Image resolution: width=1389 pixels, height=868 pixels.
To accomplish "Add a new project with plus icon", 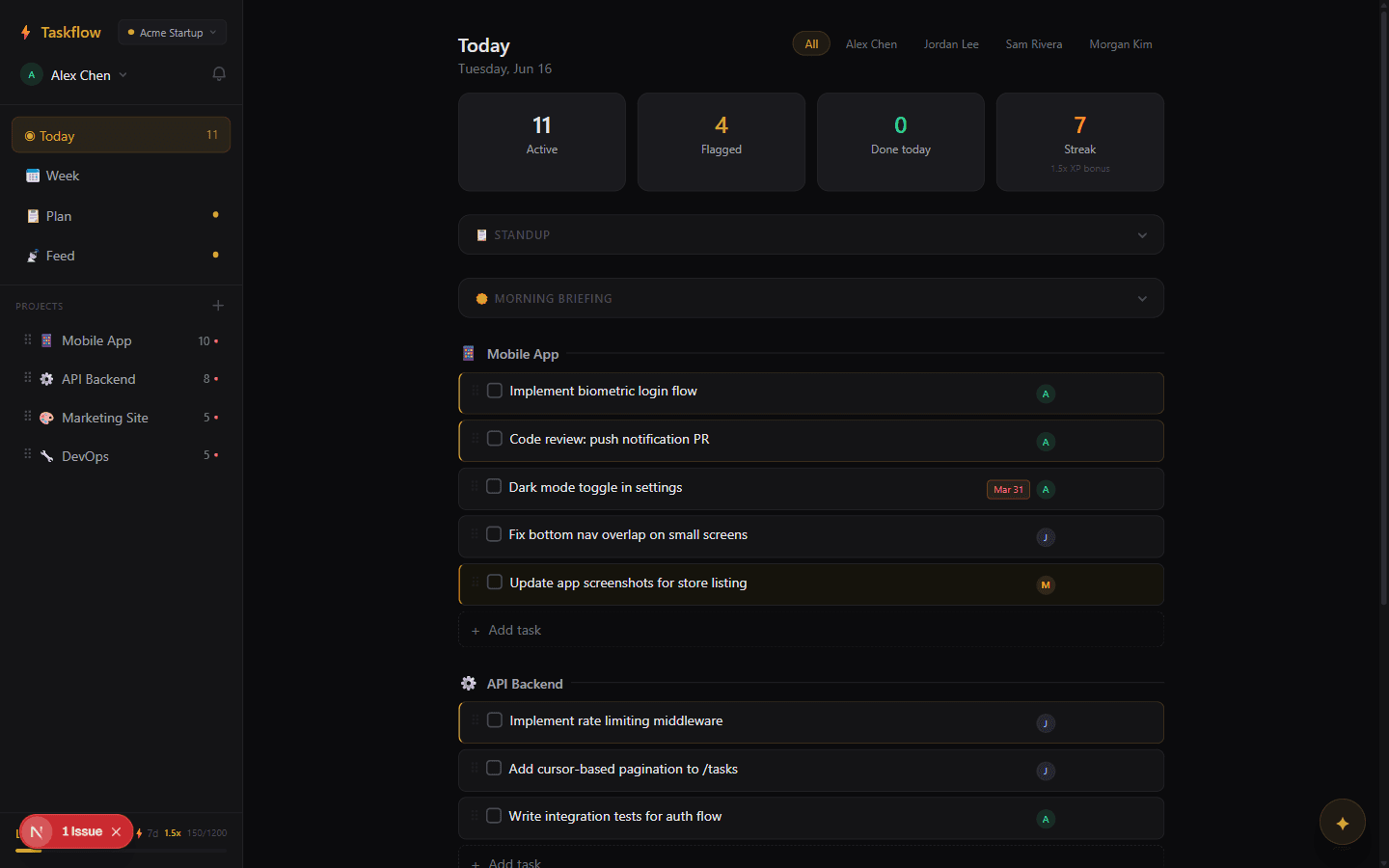I will 218,306.
